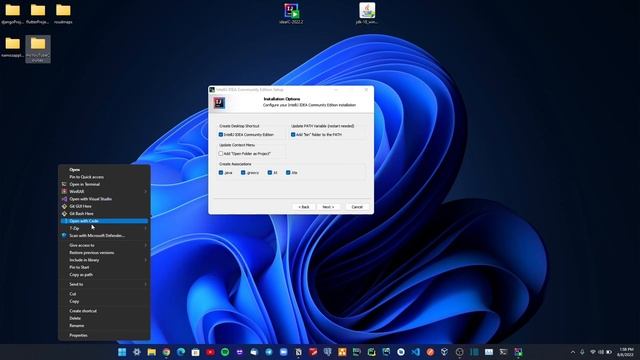Select Pin to Start
The image size is (640, 360).
click(104, 267)
